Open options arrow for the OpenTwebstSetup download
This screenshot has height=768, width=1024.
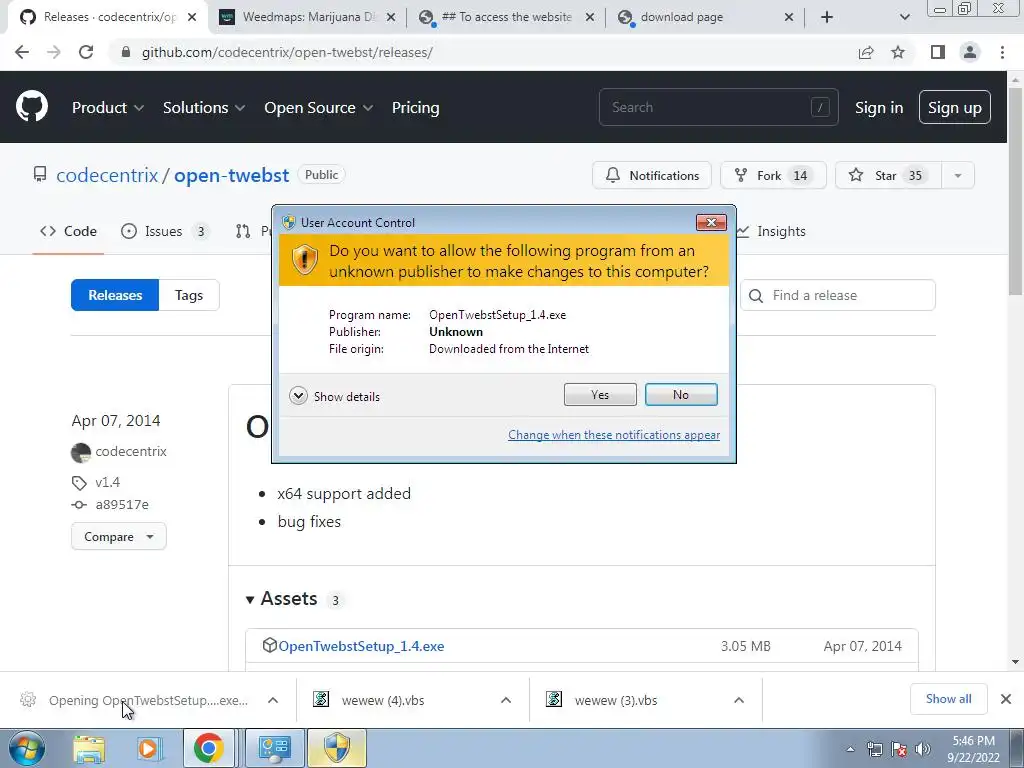[273, 700]
